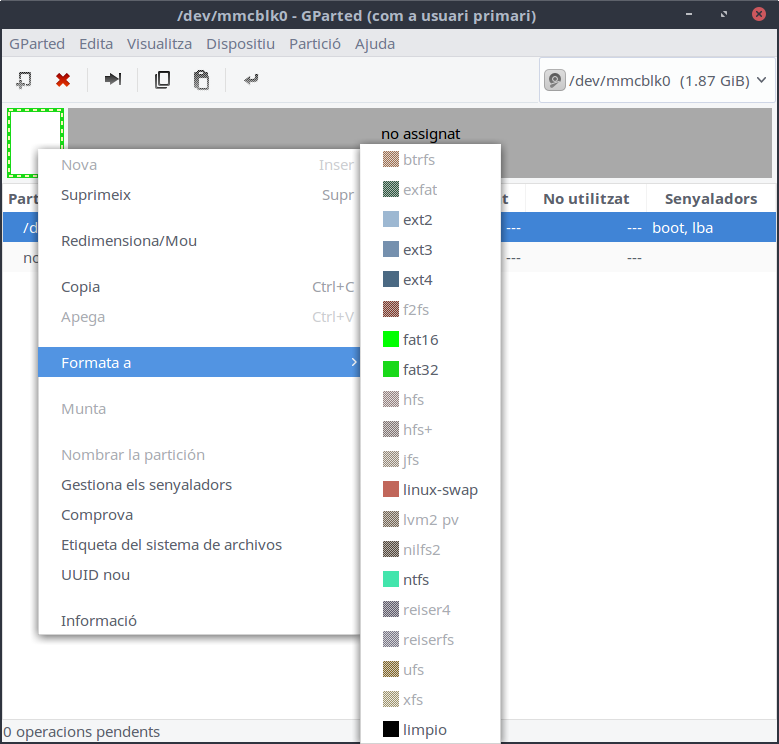This screenshot has width=779, height=744.
Task: Click the resize/move toolbar icon
Action: [113, 79]
